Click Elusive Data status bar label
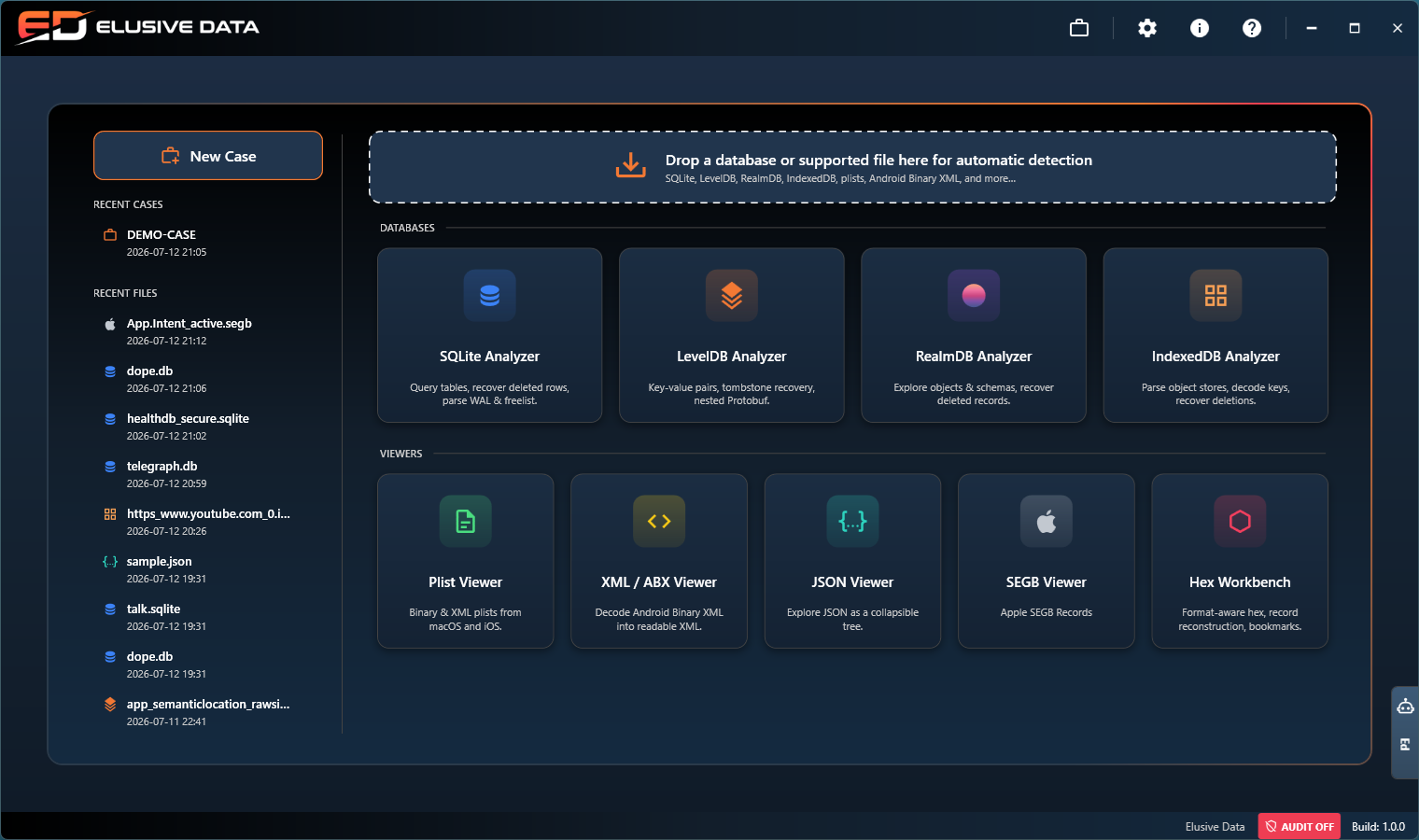This screenshot has height=840, width=1419. (x=1215, y=827)
